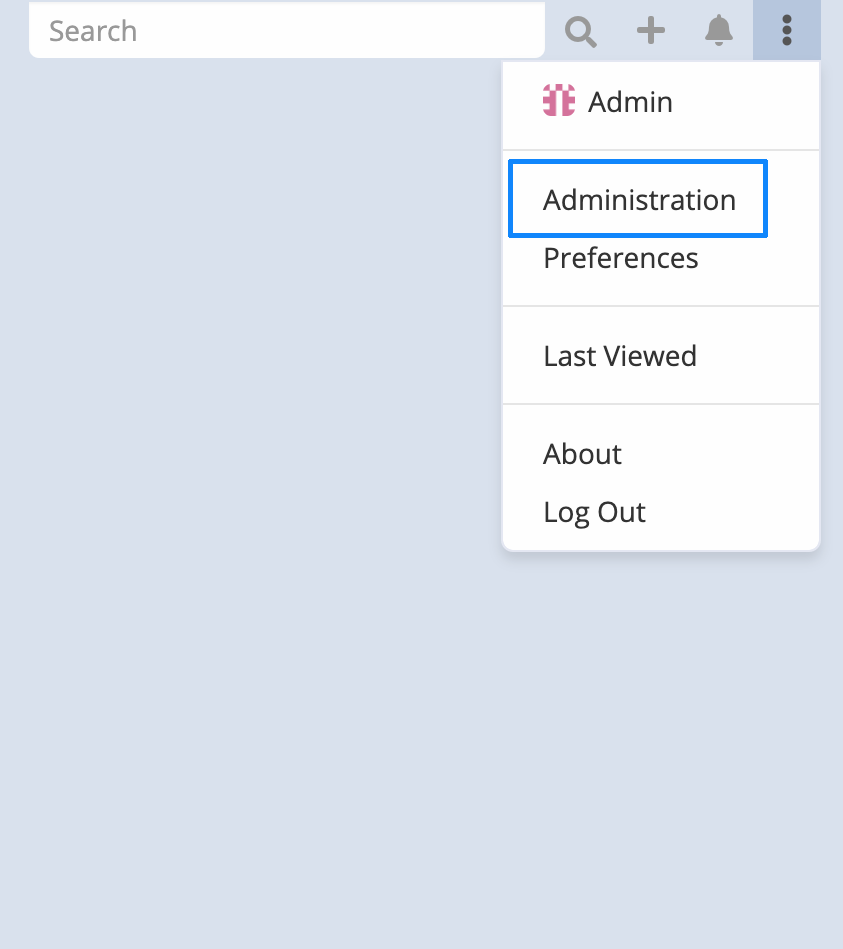Image resolution: width=843 pixels, height=949 pixels.
Task: View user Preferences settings
Action: pyautogui.click(x=620, y=258)
